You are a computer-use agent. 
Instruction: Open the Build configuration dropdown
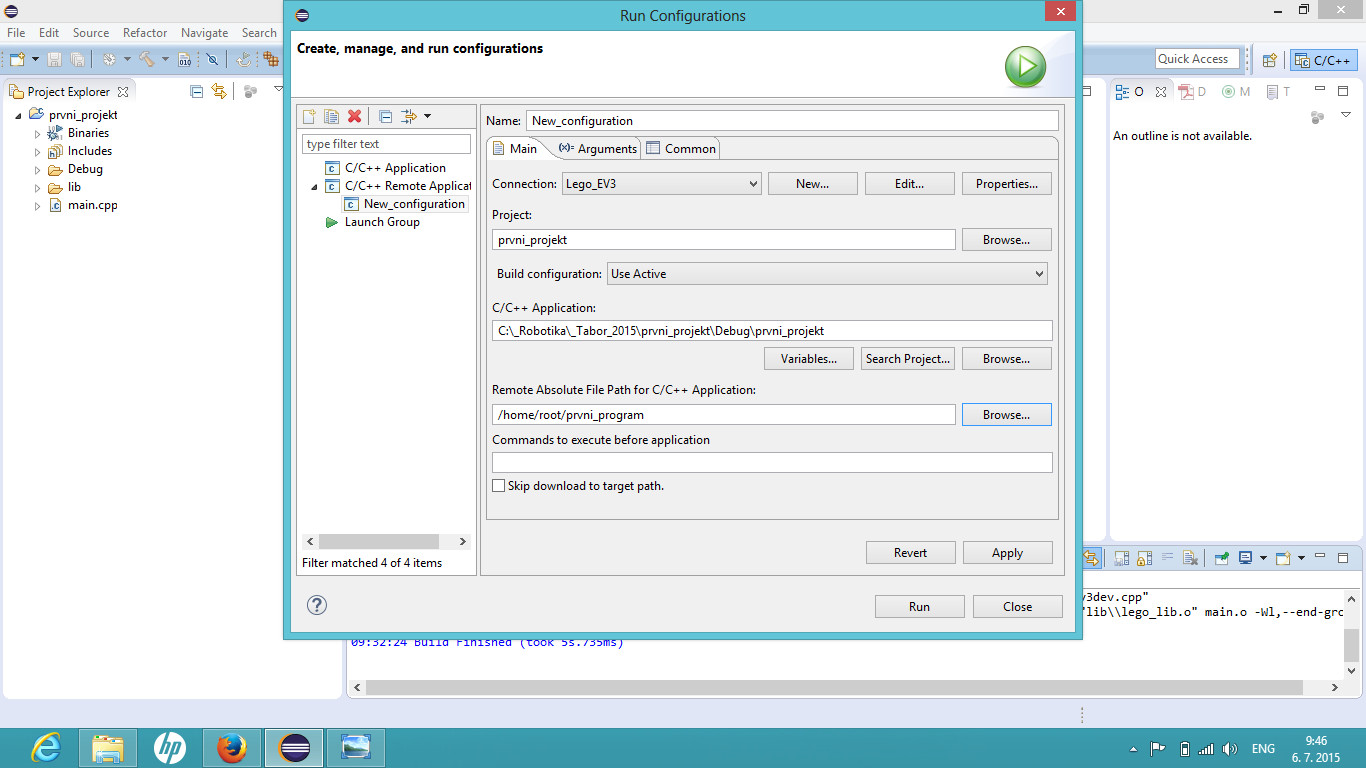(x=827, y=274)
